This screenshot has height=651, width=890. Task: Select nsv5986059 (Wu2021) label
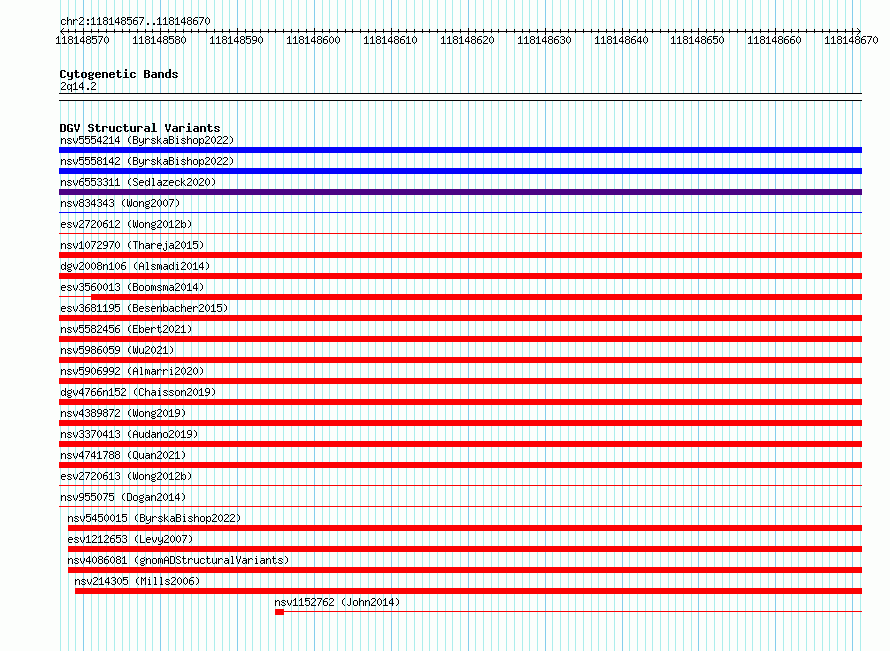(117, 350)
